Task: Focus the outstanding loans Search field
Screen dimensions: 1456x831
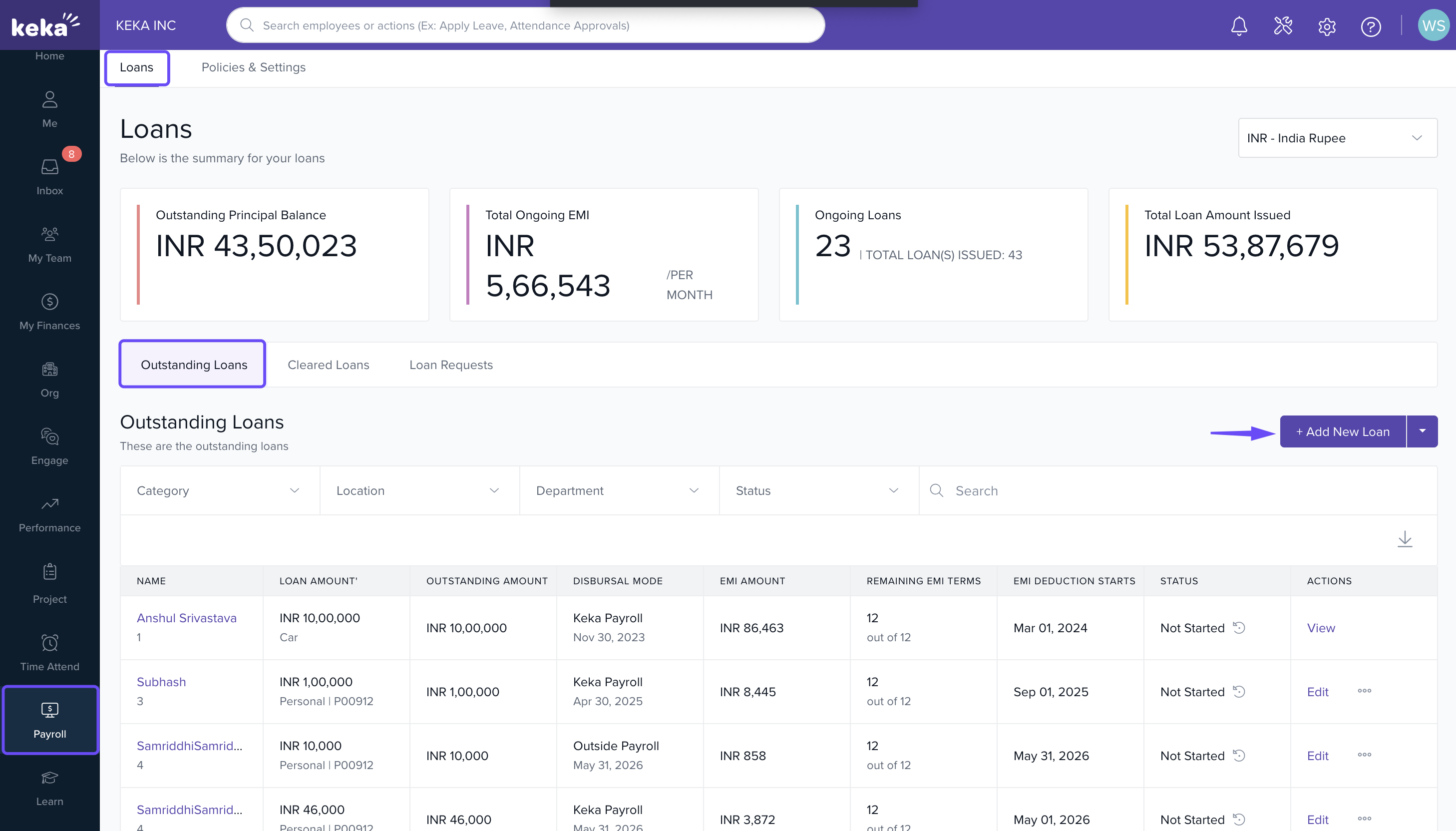Action: click(1187, 490)
